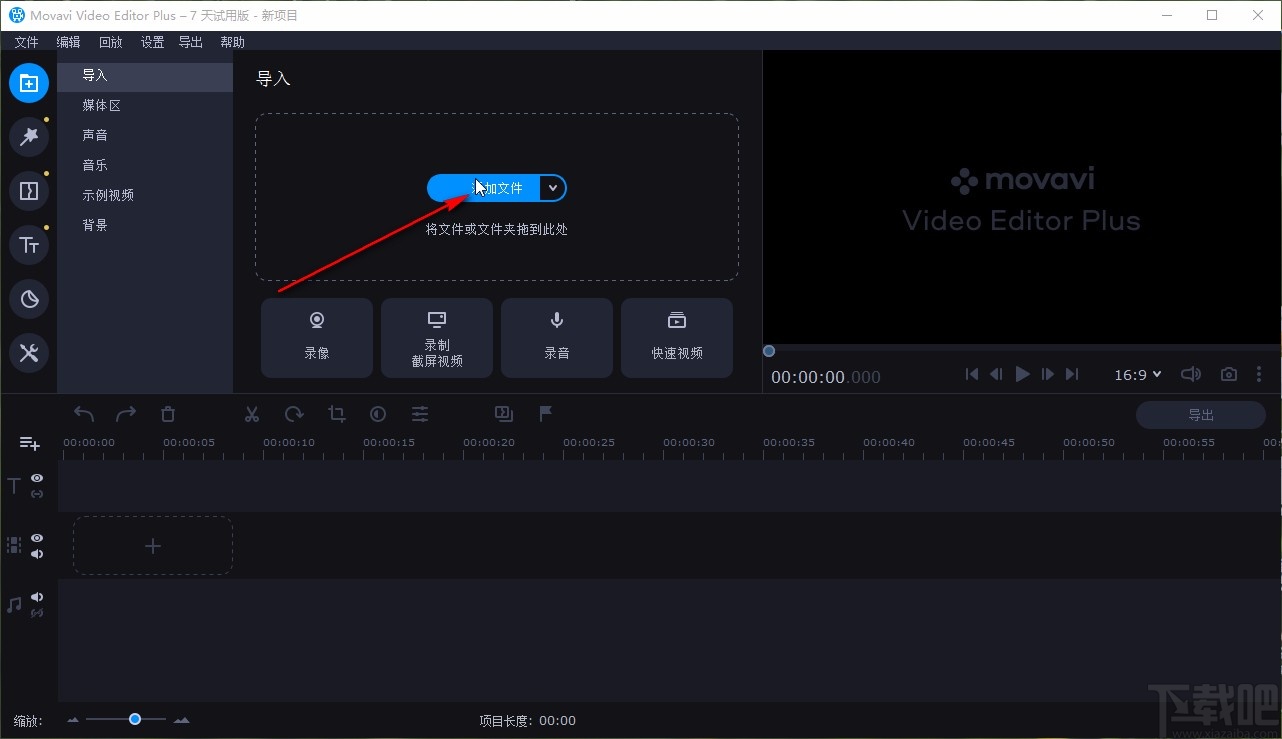The height and width of the screenshot is (739, 1282).
Task: Click the Picture-in-picture overlay icon
Action: pyautogui.click(x=504, y=414)
